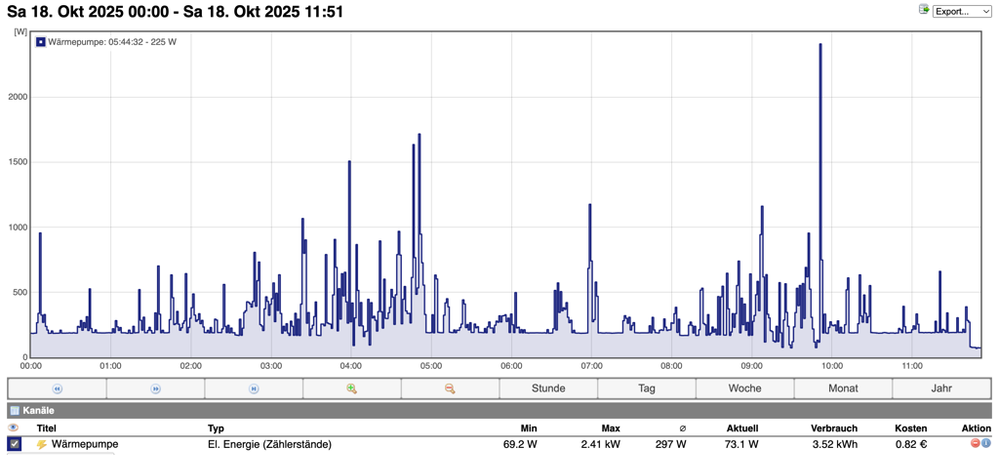
Task: Open the Export dropdown menu
Action: (962, 11)
